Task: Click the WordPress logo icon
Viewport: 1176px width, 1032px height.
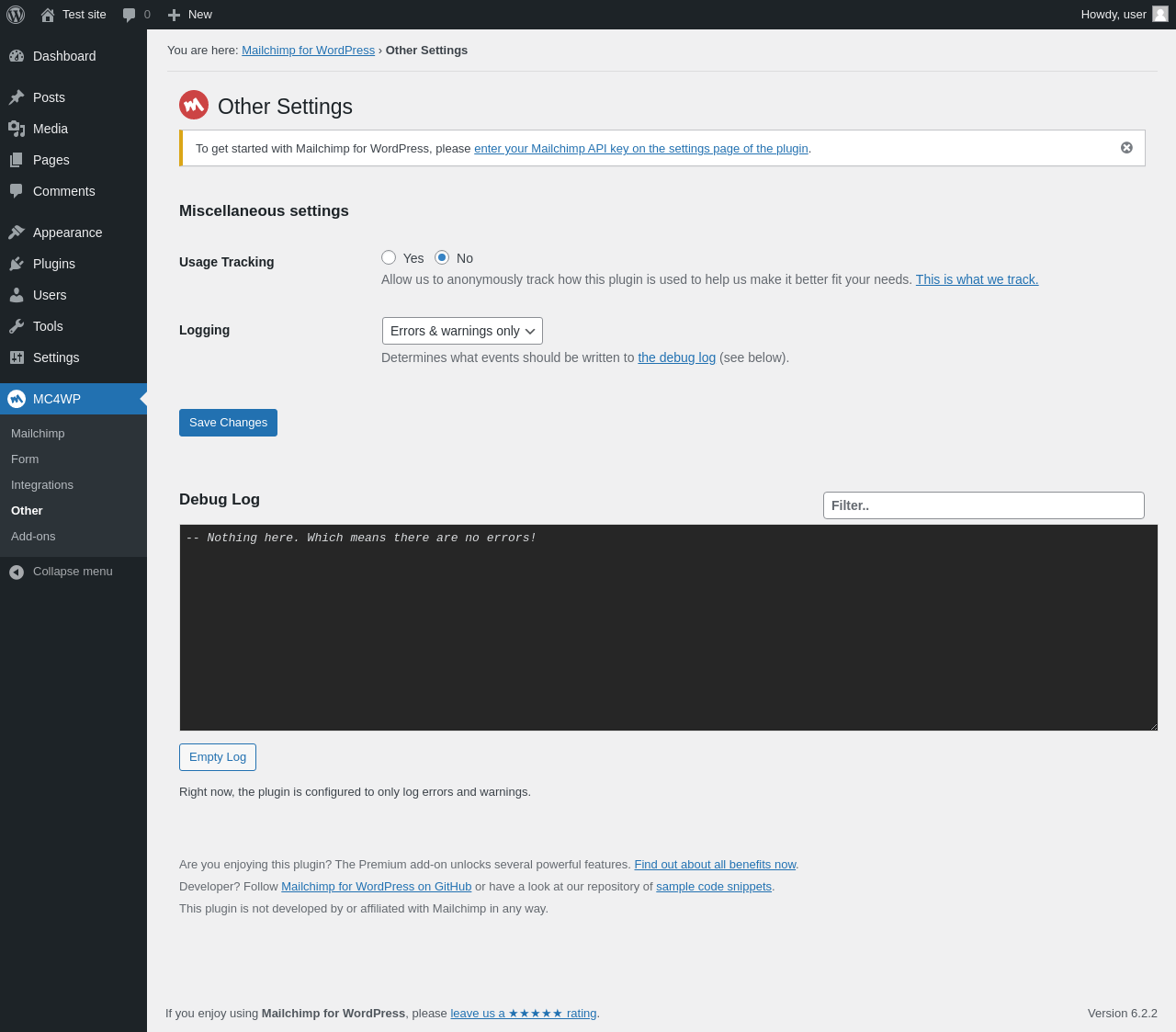Action: (x=16, y=15)
